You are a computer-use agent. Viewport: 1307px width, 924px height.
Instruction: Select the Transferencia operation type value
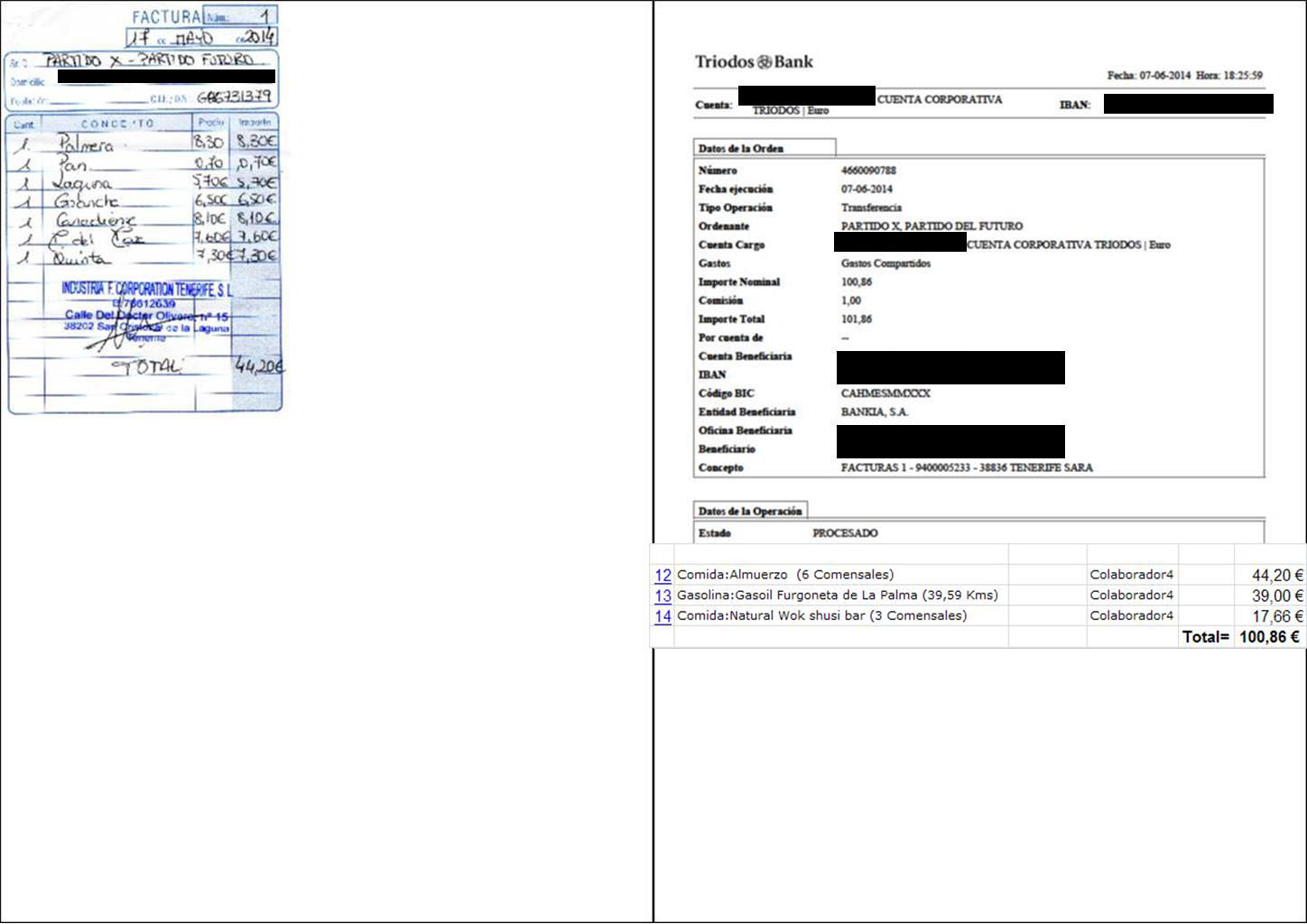coord(871,208)
